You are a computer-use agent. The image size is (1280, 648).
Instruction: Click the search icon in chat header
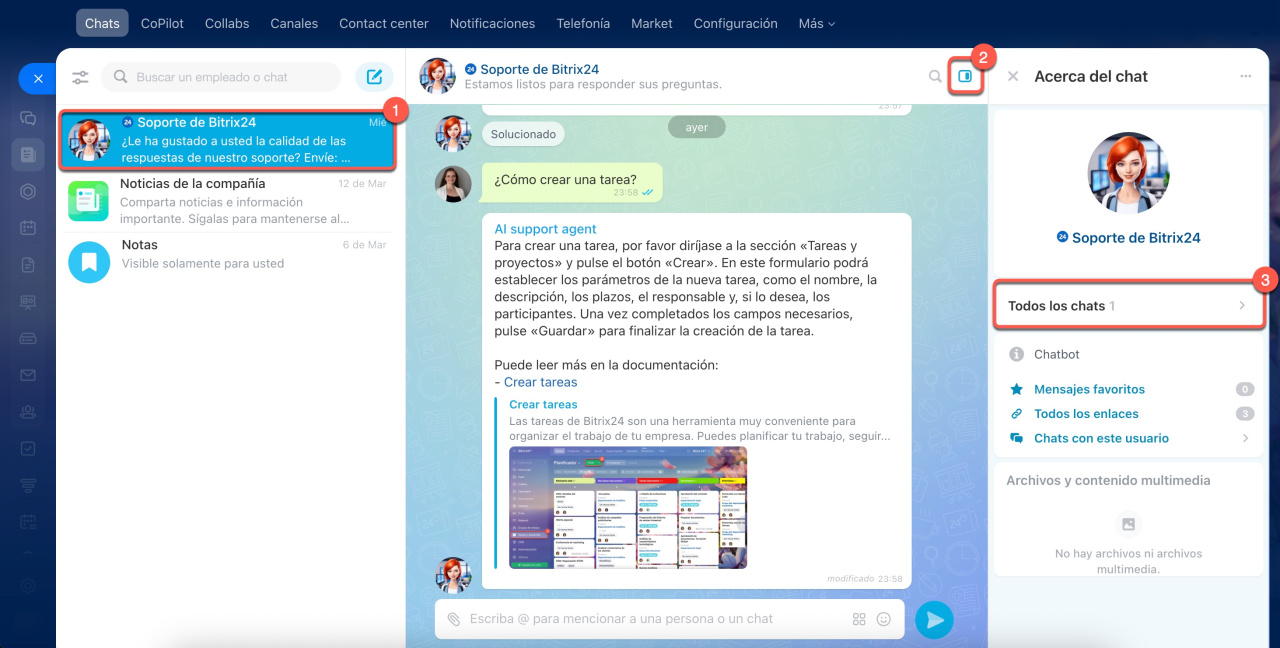(935, 76)
